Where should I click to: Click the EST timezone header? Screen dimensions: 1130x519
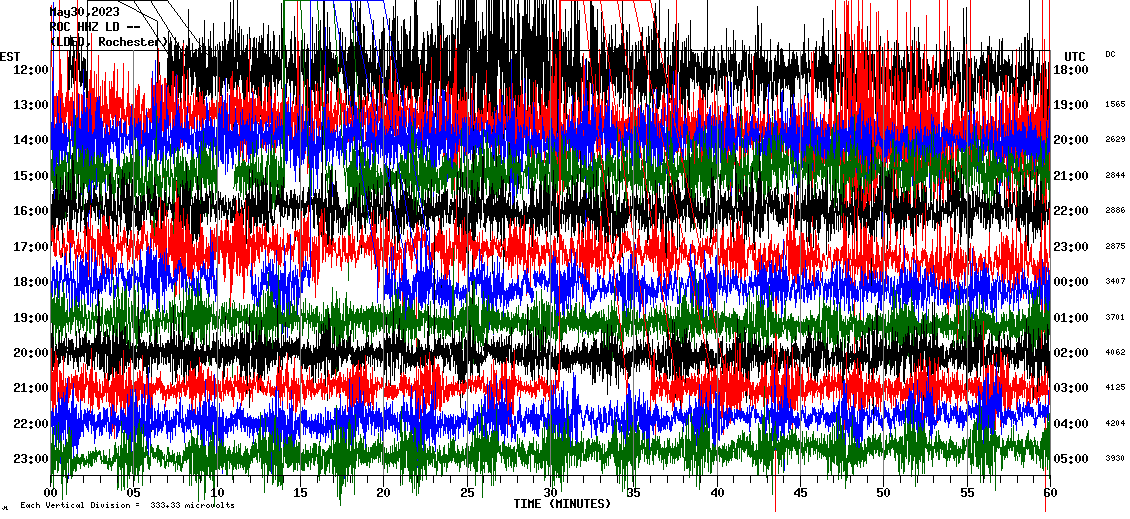pyautogui.click(x=9, y=56)
